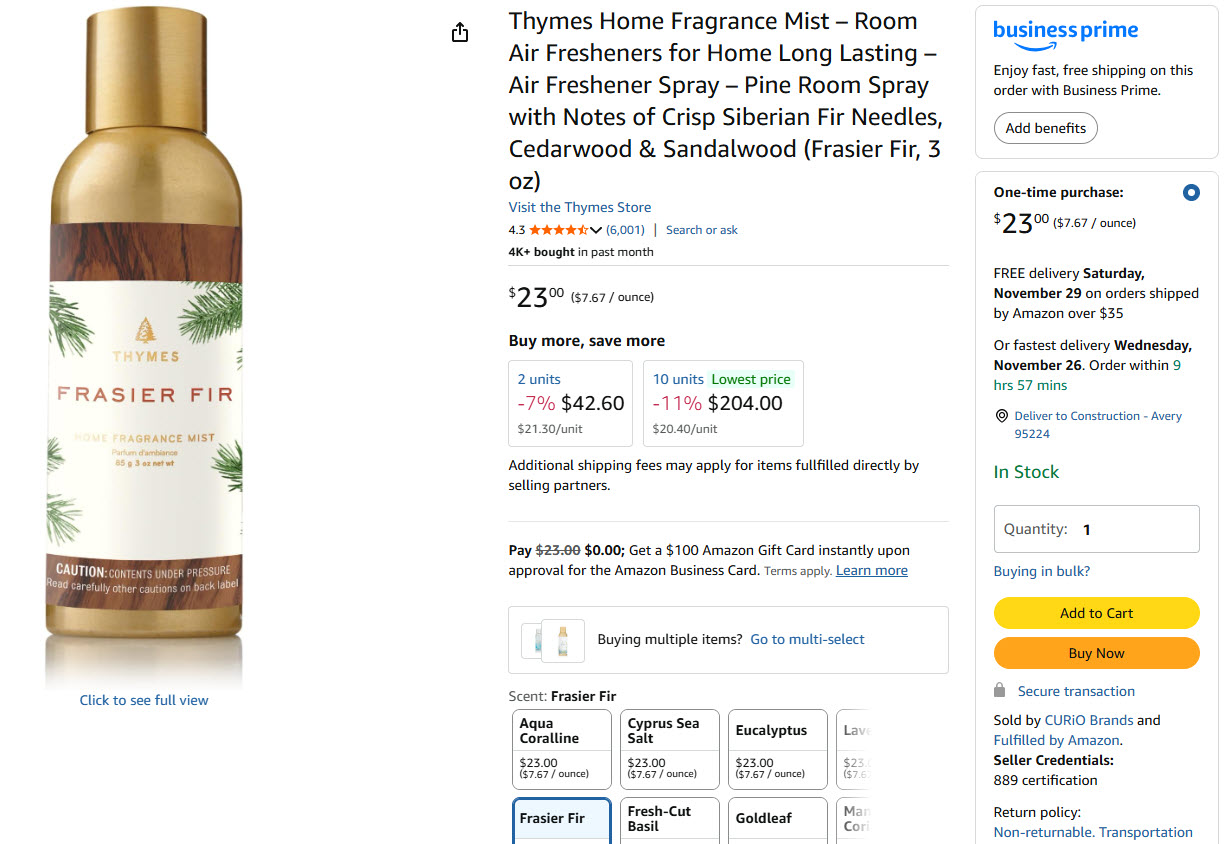Select the Aqua Coralline scent
1226x844 pixels.
[x=561, y=749]
